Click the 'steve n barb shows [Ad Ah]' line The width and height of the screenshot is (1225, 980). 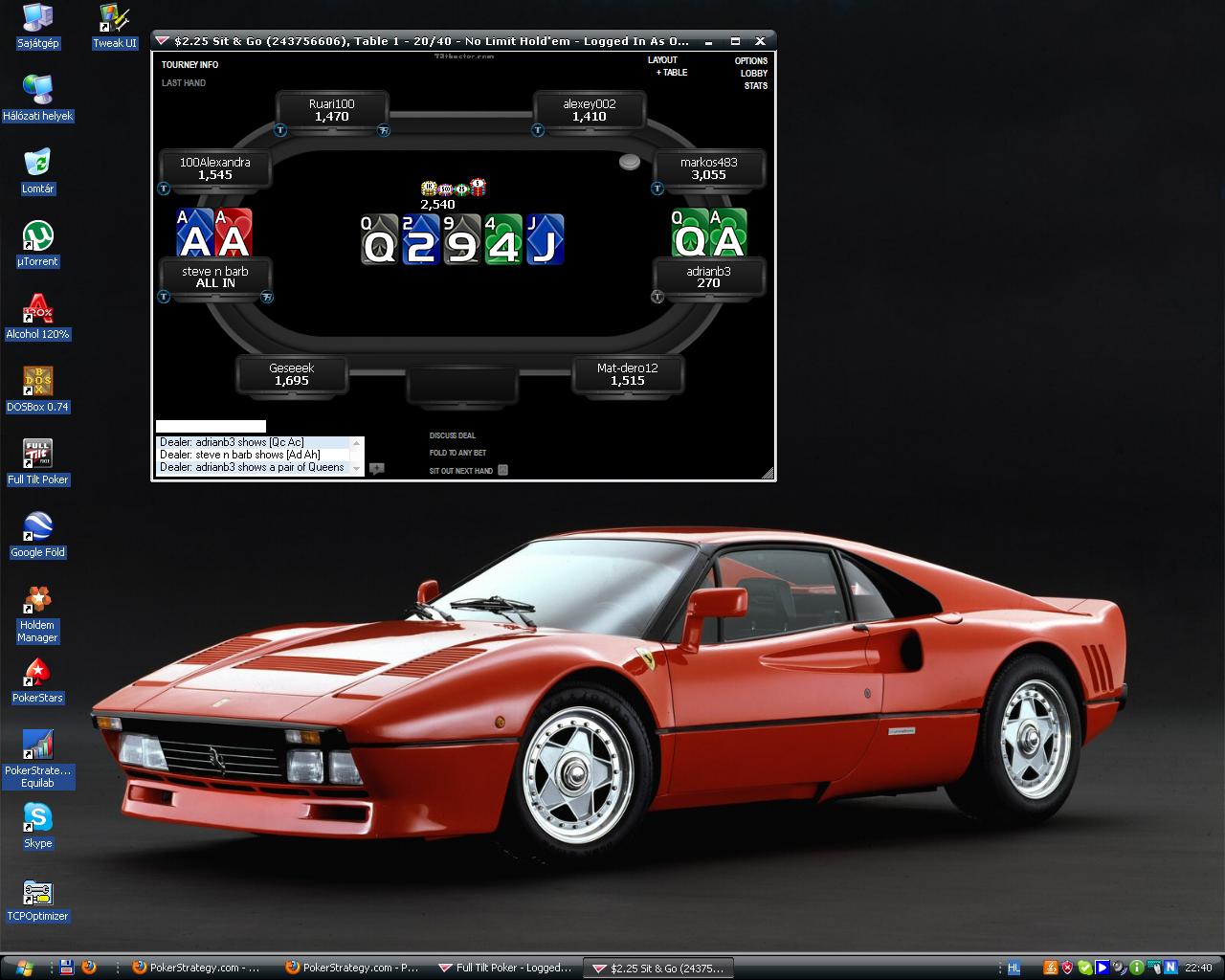click(240, 455)
